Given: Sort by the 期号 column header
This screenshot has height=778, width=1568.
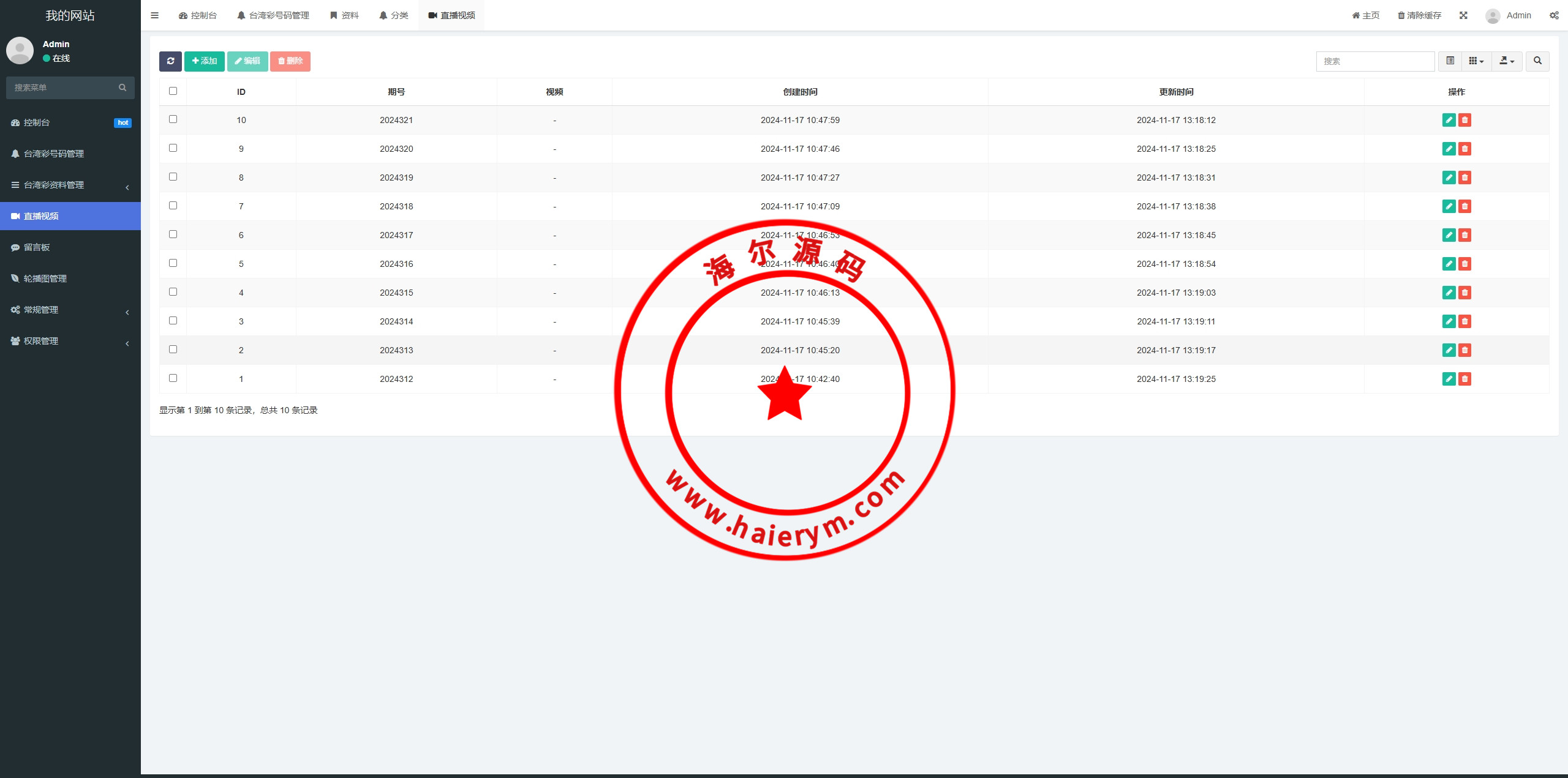Looking at the screenshot, I should pyautogui.click(x=396, y=92).
